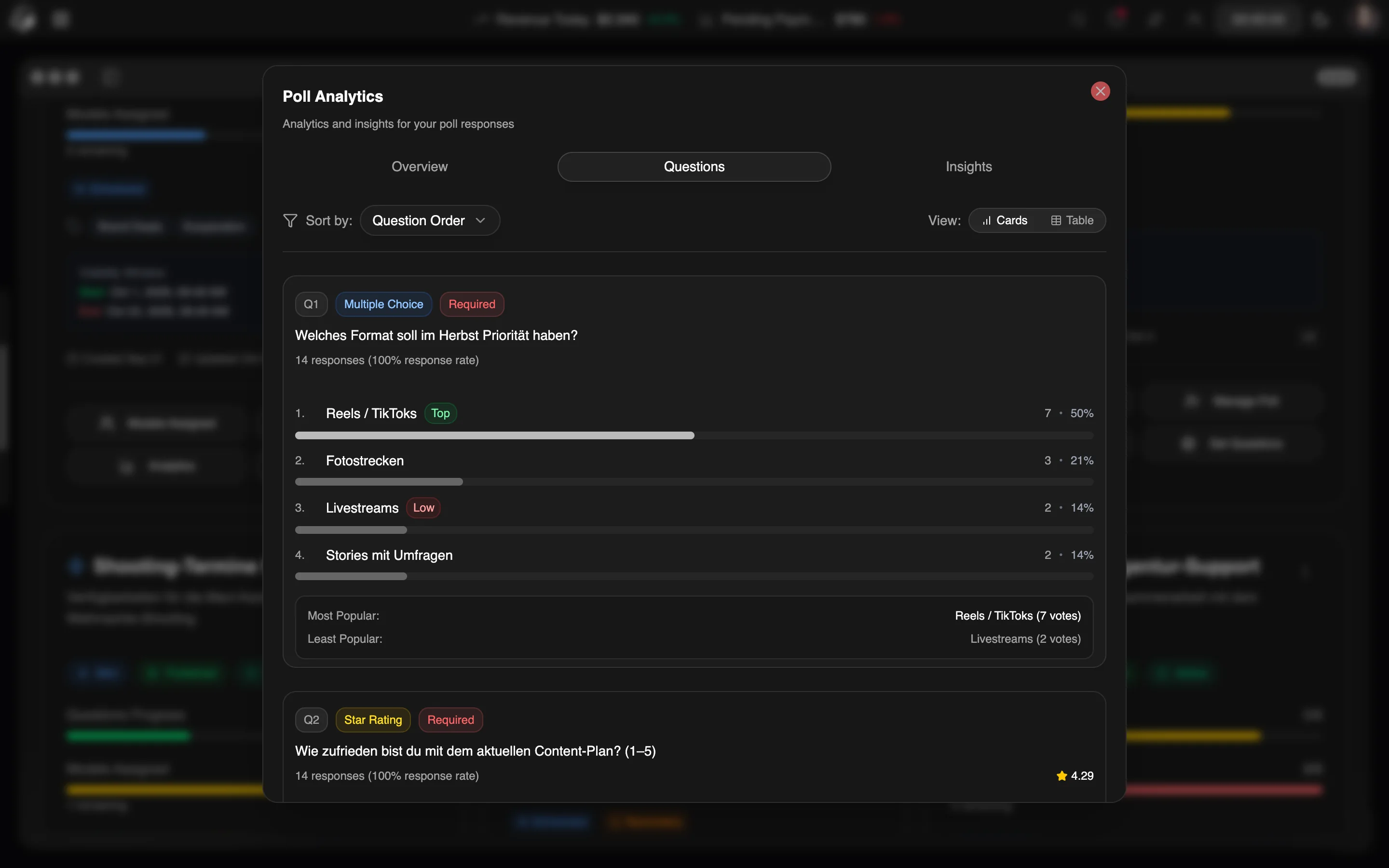The height and width of the screenshot is (868, 1389).
Task: Click the 50% value for Reels / TikToks
Action: pyautogui.click(x=1081, y=413)
